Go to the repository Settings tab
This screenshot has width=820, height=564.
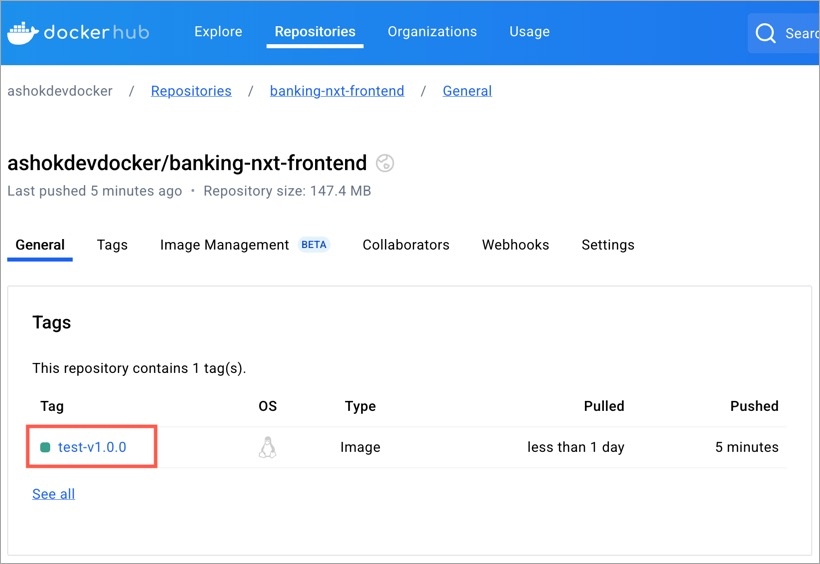point(608,245)
